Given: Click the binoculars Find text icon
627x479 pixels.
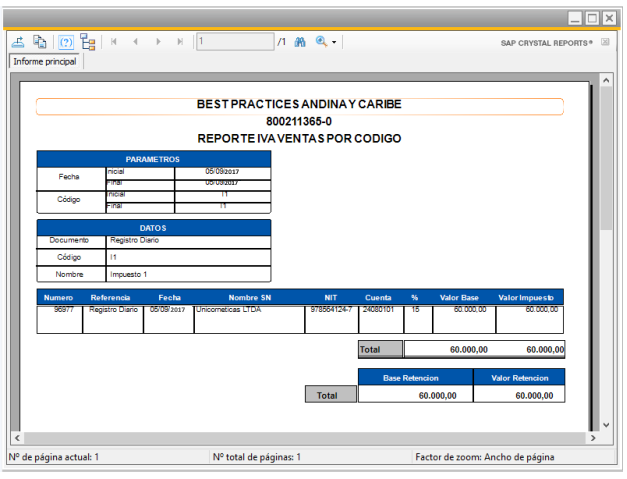Looking at the screenshot, I should tap(299, 42).
